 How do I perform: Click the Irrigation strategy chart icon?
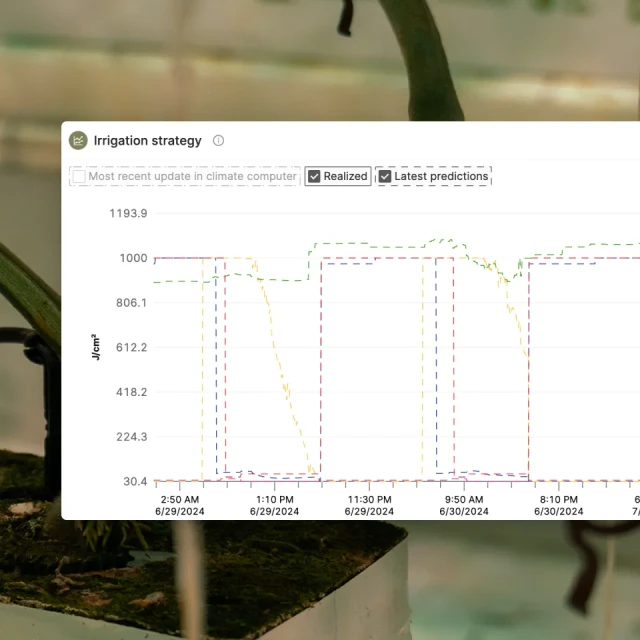click(78, 141)
